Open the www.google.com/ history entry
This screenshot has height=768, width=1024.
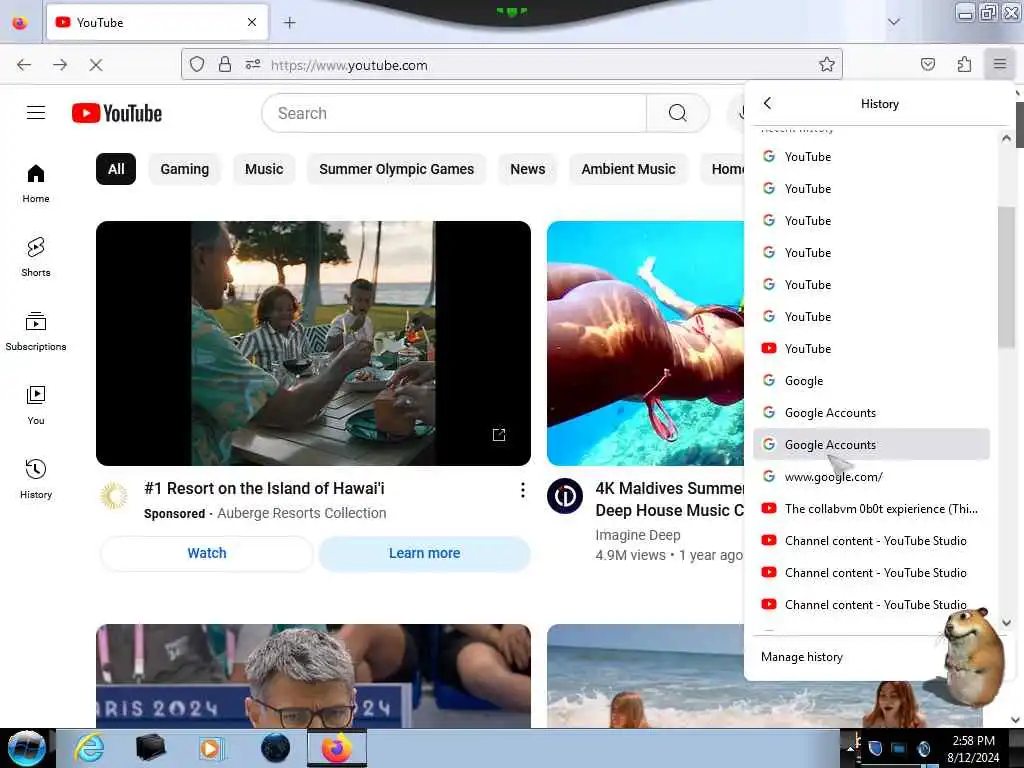coord(872,477)
